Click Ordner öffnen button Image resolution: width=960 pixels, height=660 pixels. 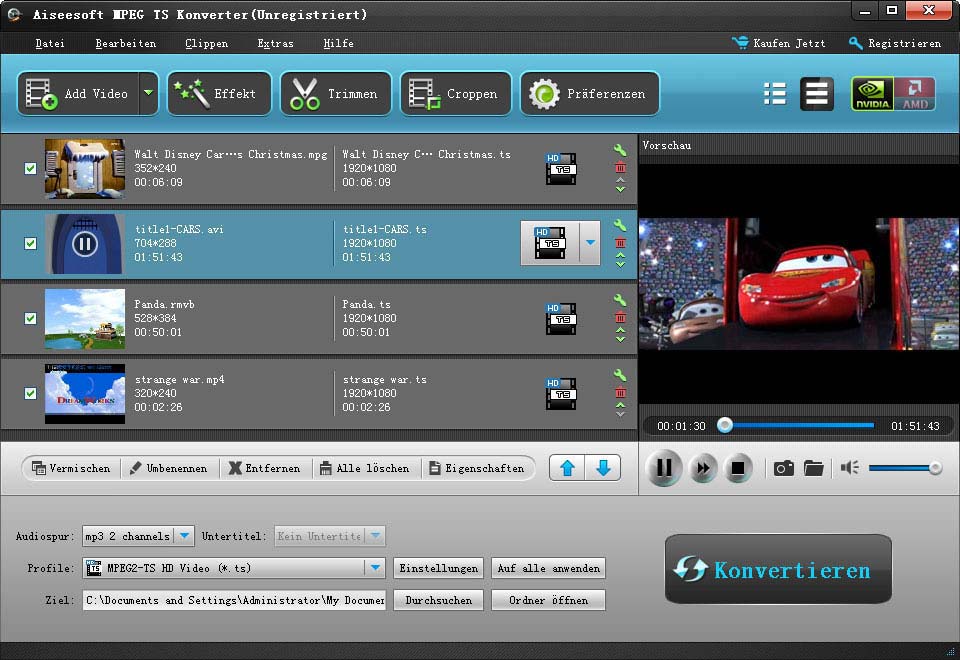pos(549,600)
